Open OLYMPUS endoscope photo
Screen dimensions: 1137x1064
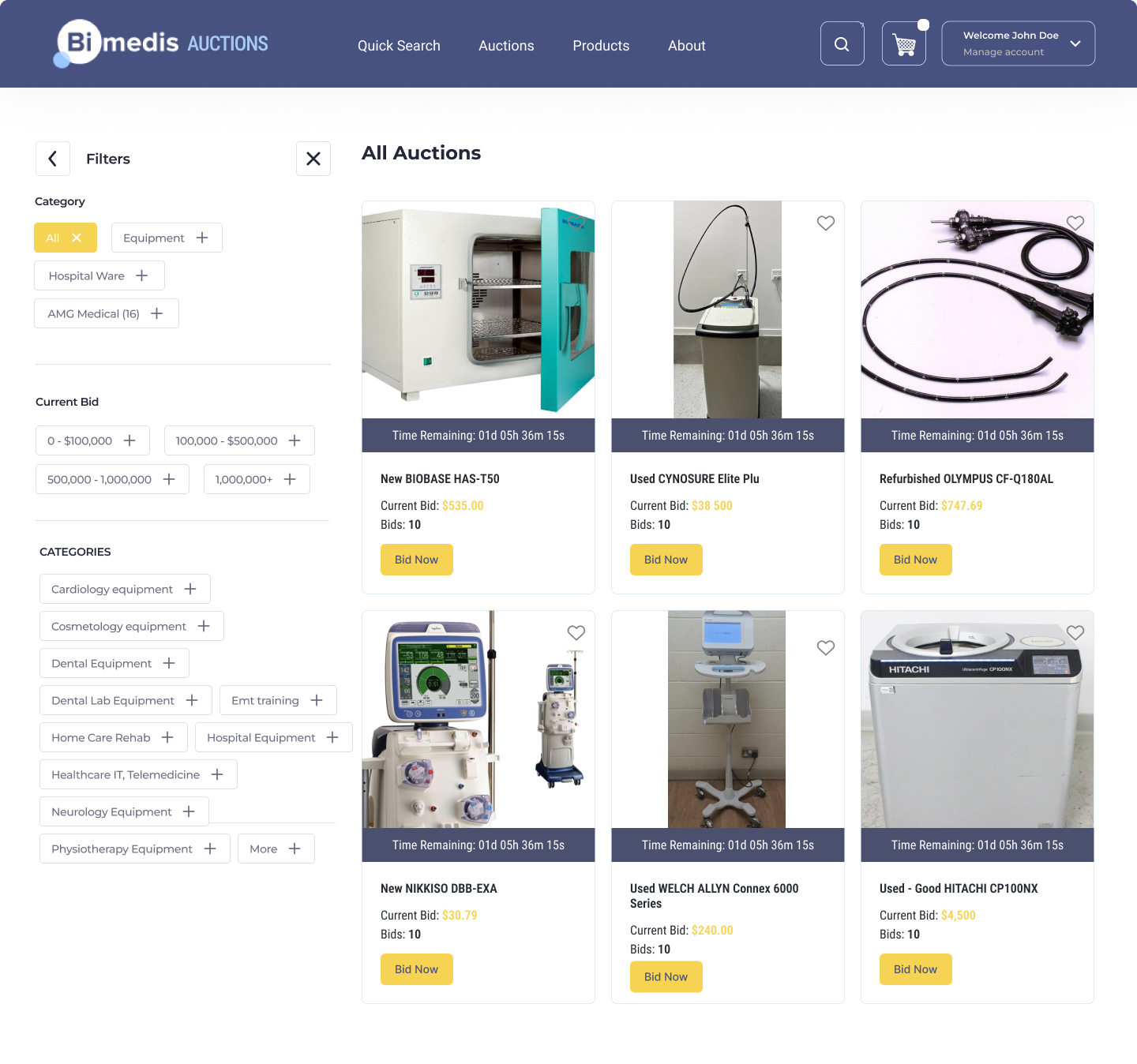[978, 309]
